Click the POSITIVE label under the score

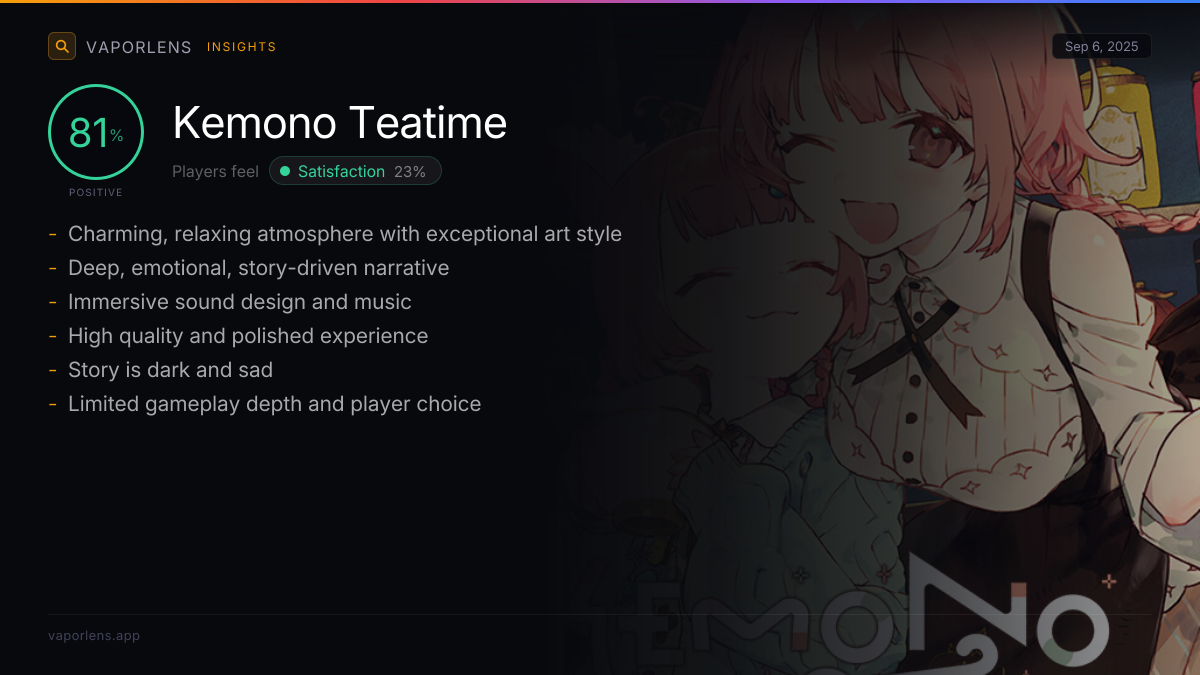point(96,192)
